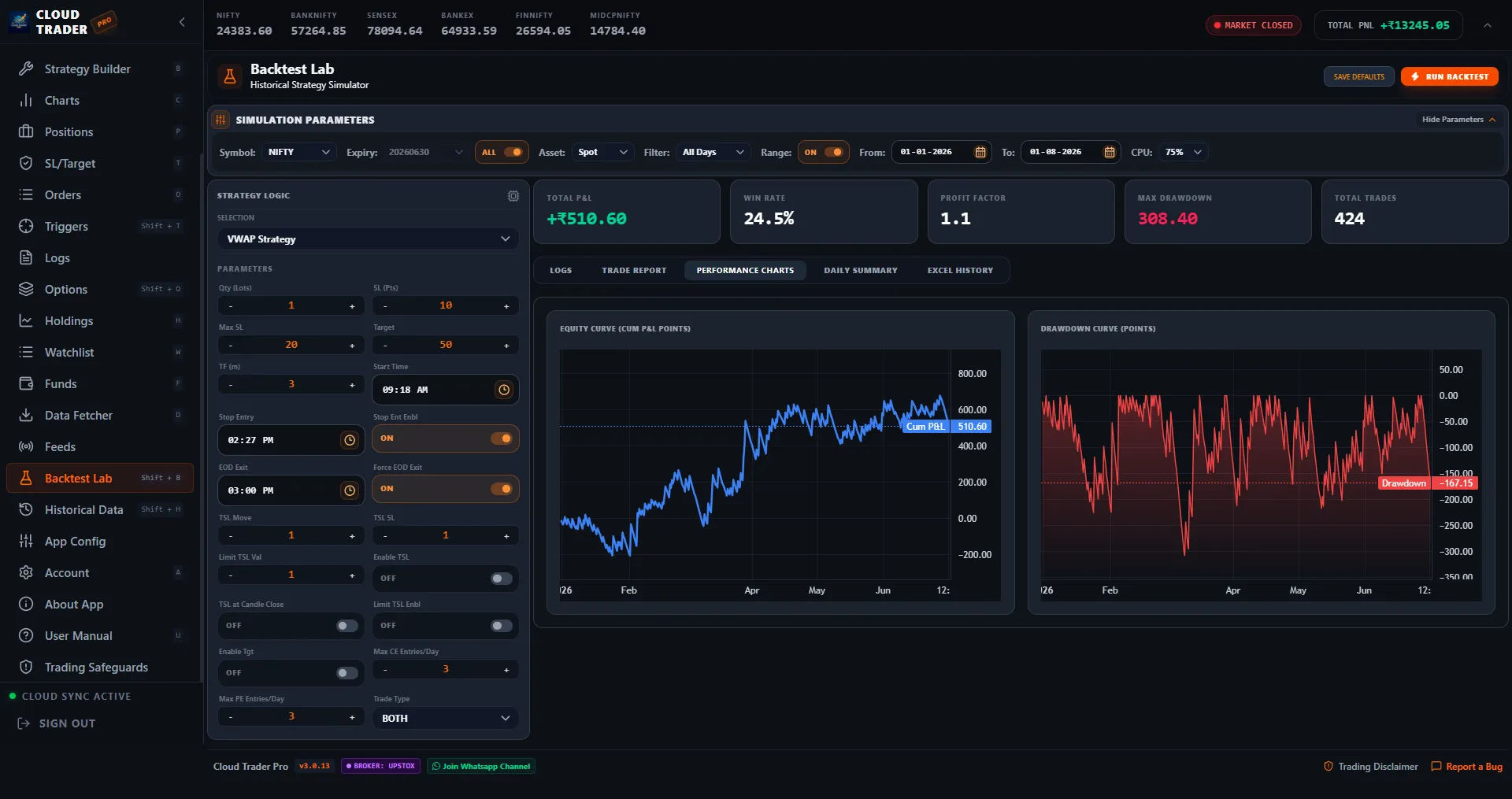Click Sign Out in the sidebar
1512x799 pixels.
pos(57,723)
